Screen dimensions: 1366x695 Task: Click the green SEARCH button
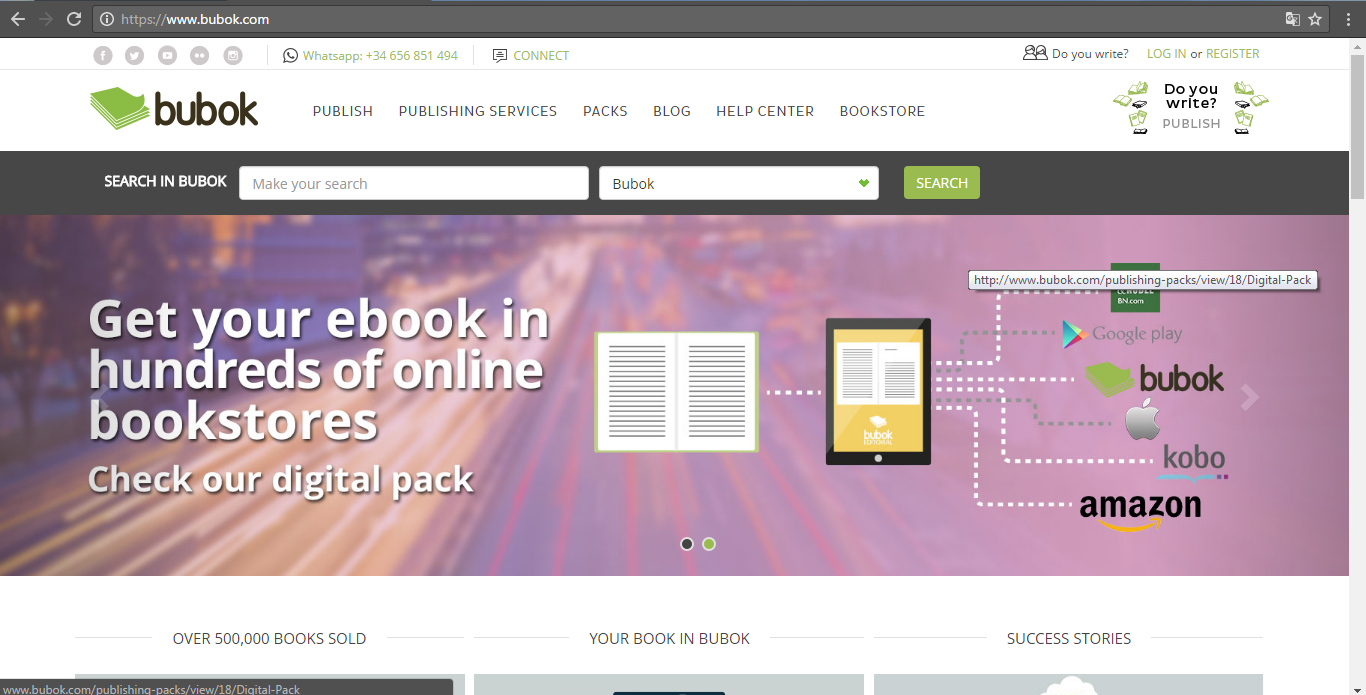point(942,183)
